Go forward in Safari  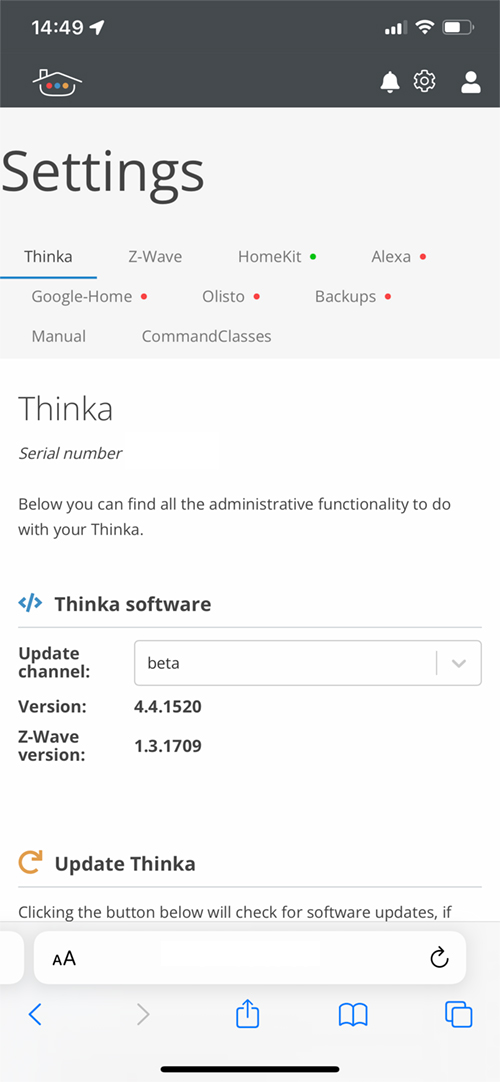[x=143, y=1014]
